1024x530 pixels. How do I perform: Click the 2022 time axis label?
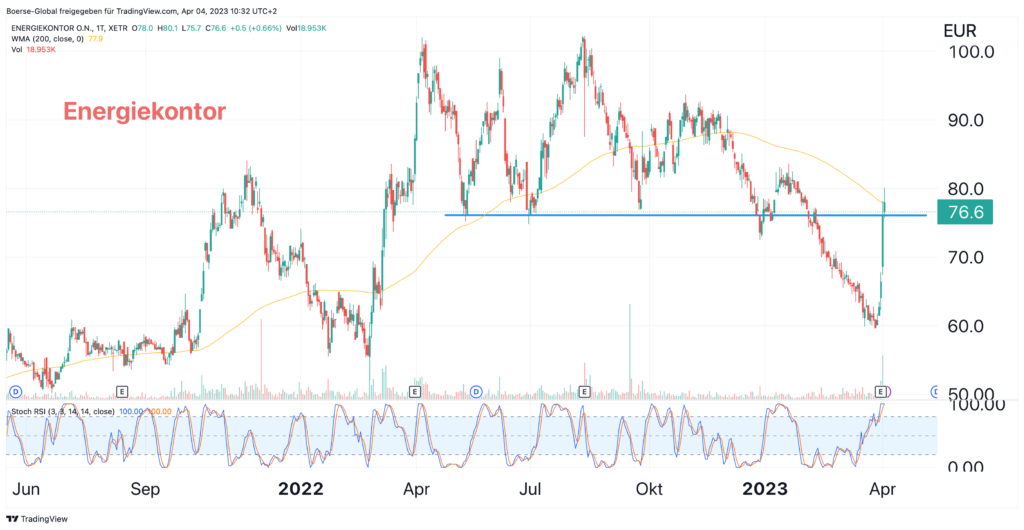(301, 489)
